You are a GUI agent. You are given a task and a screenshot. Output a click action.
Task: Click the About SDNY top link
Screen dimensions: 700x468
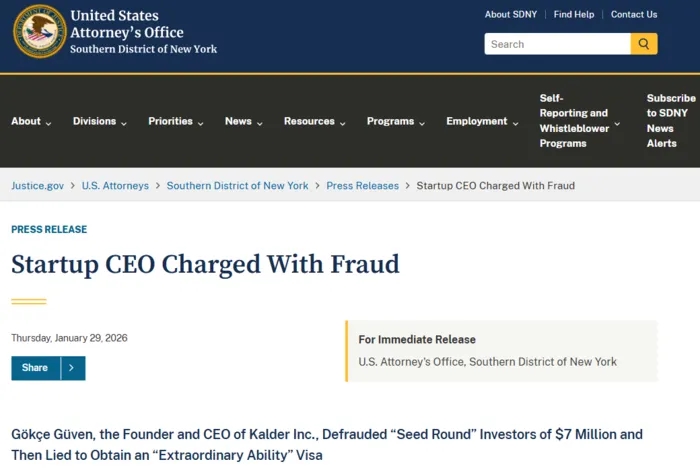click(511, 15)
